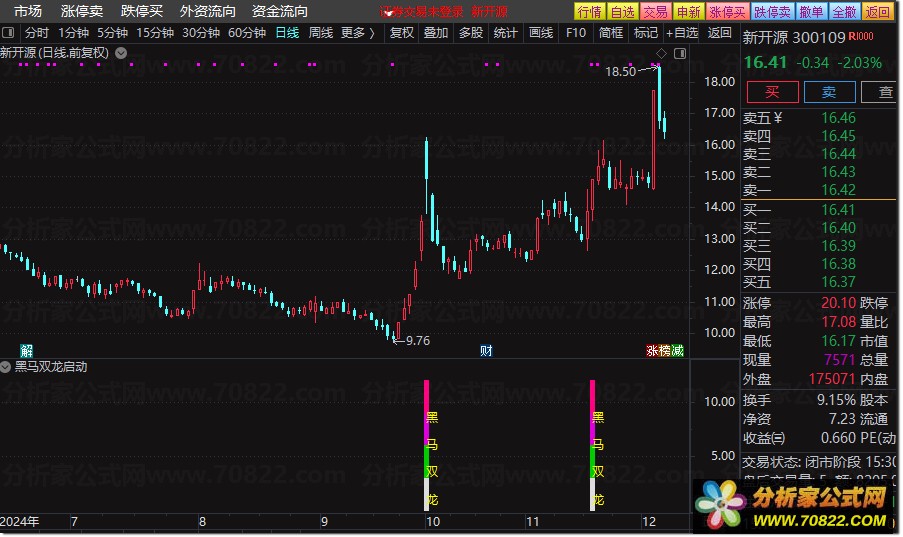
Task: Click the 叠加 toolbar item
Action: click(x=436, y=33)
